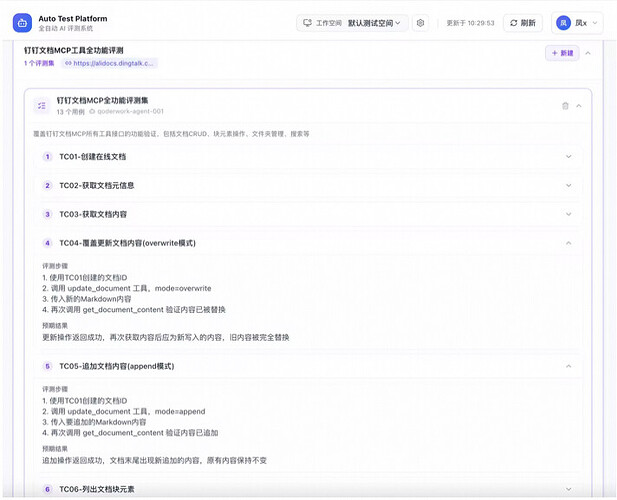The width and height of the screenshot is (617, 500).
Task: Click number badge 3 for TC03
Action: [x=47, y=214]
